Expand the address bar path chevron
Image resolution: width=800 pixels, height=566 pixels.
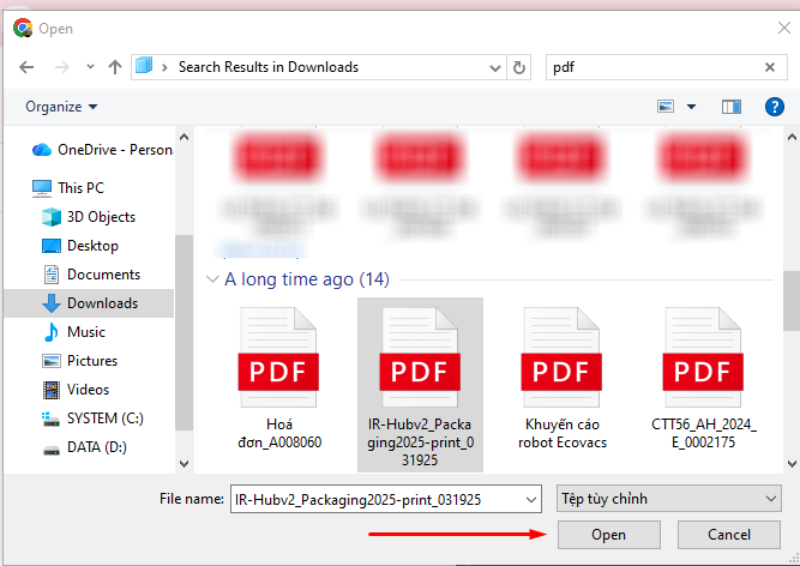164,67
